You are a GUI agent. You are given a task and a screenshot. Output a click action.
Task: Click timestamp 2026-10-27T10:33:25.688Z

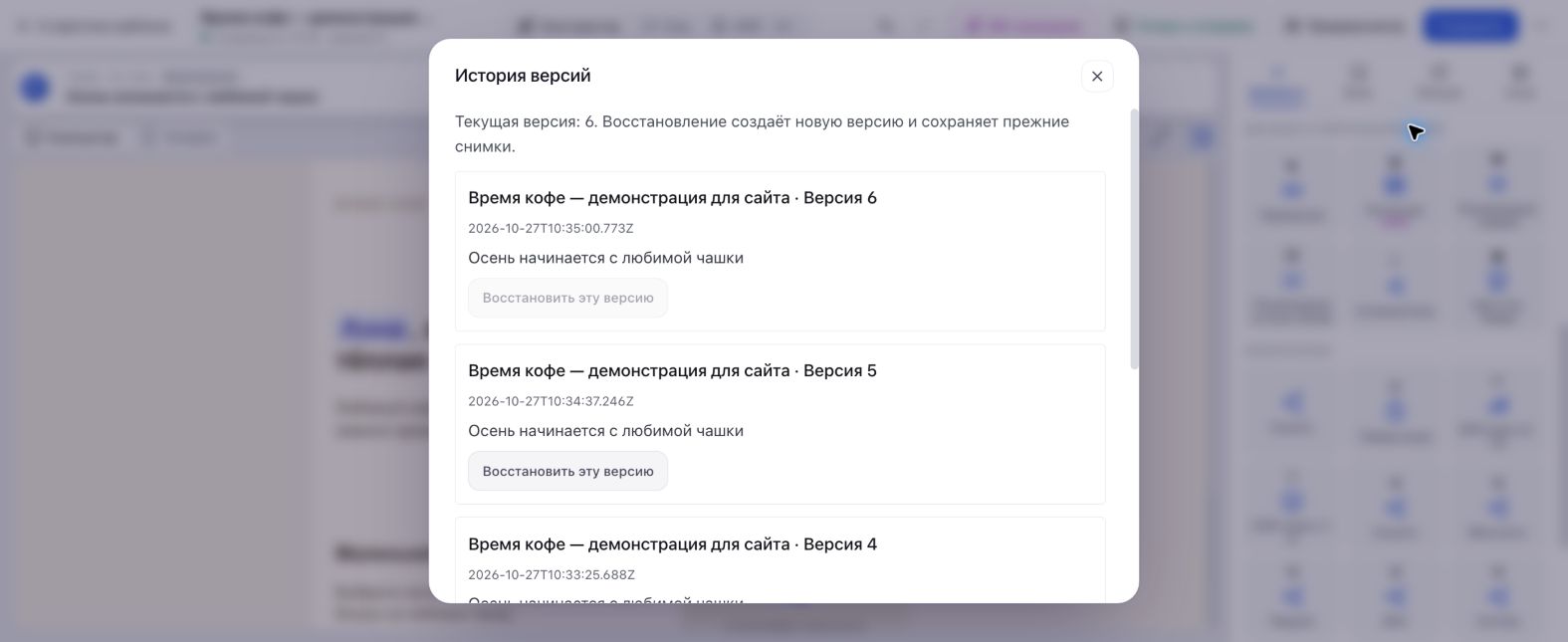[551, 575]
